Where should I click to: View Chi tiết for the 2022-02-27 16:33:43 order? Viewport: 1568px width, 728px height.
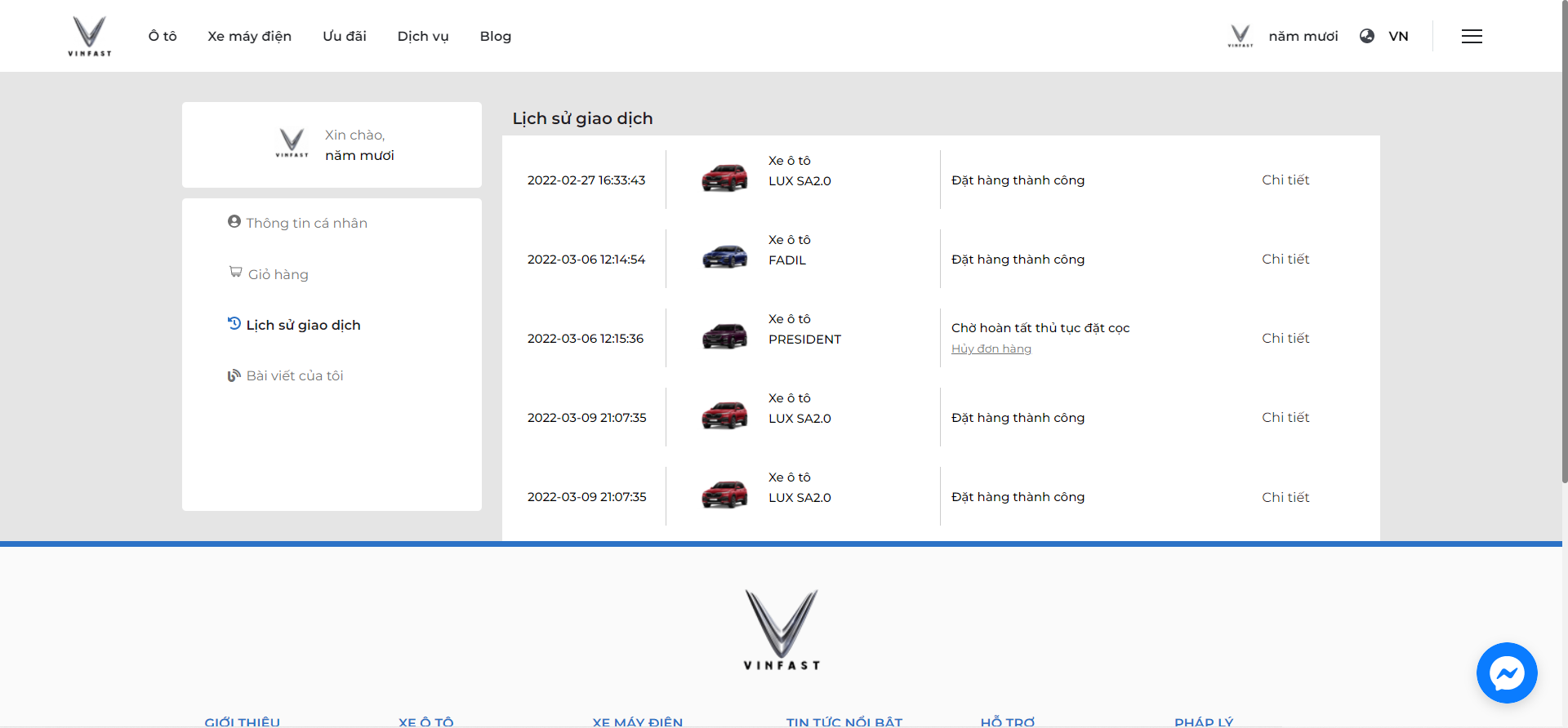tap(1285, 180)
